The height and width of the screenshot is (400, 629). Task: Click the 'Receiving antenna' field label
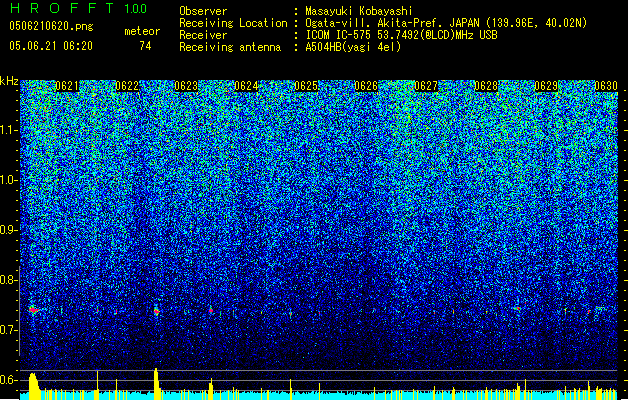230,47
